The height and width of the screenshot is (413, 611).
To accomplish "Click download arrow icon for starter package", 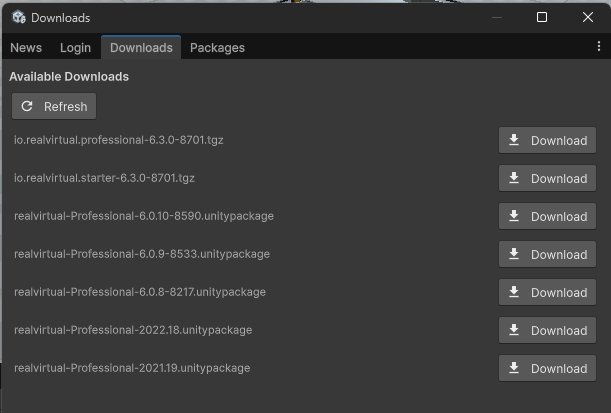I will pyautogui.click(x=514, y=178).
